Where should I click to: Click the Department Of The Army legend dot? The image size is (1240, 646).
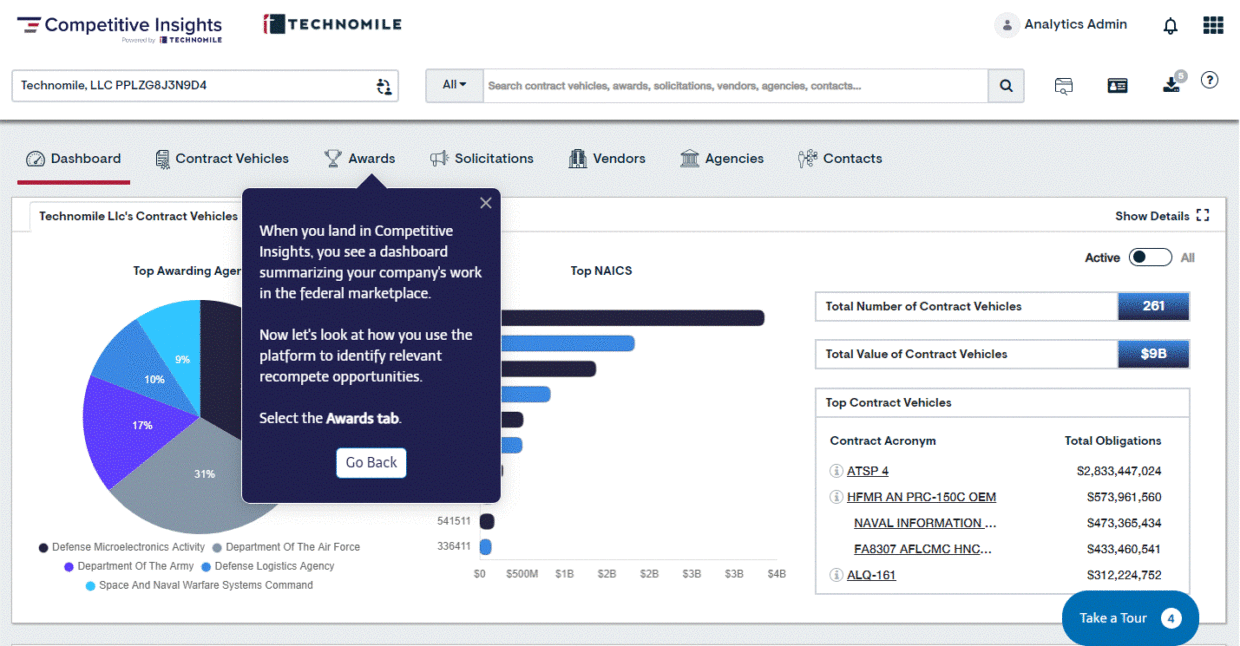pos(69,567)
